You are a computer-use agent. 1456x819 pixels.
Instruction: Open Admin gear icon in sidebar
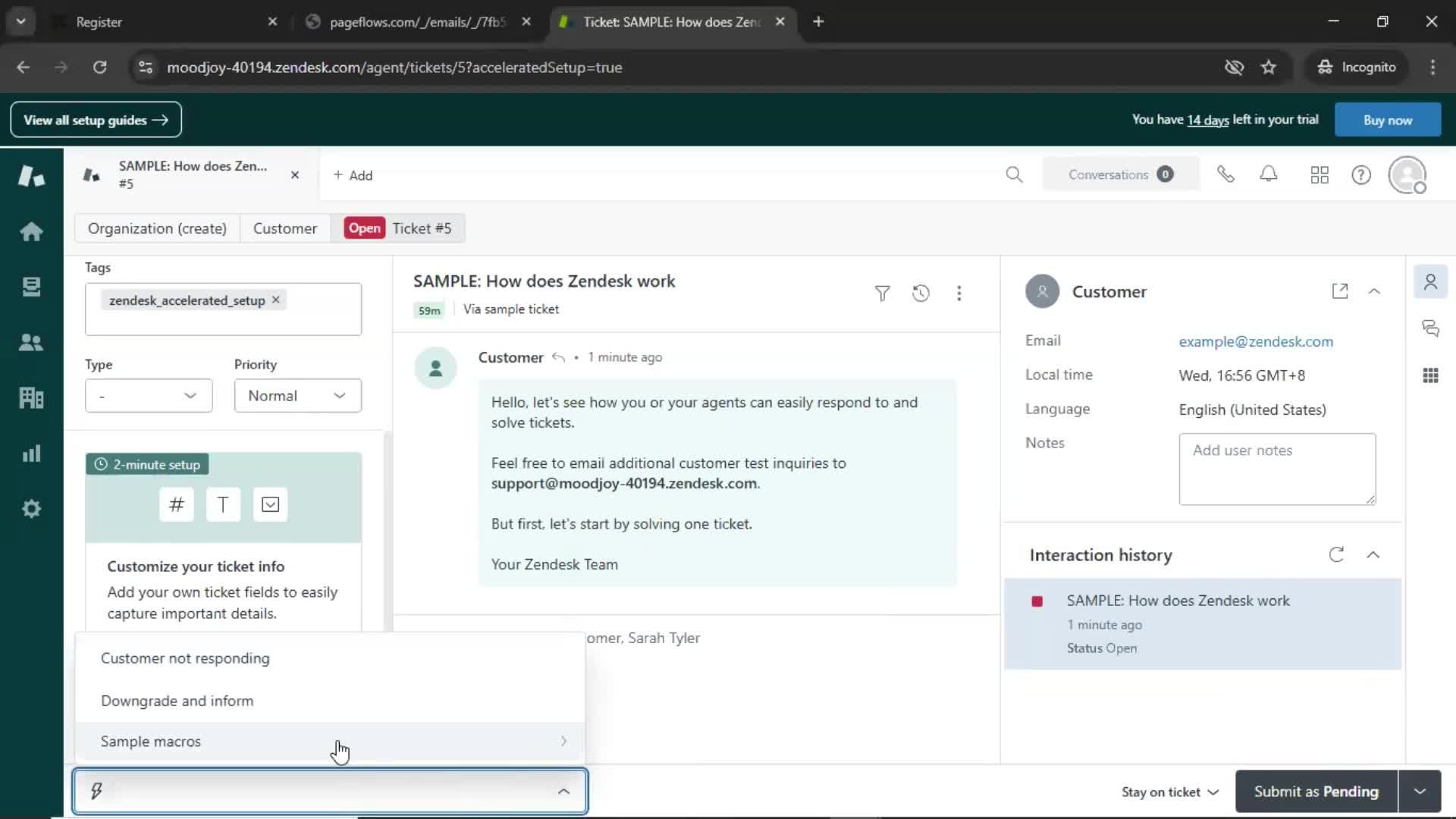point(31,509)
